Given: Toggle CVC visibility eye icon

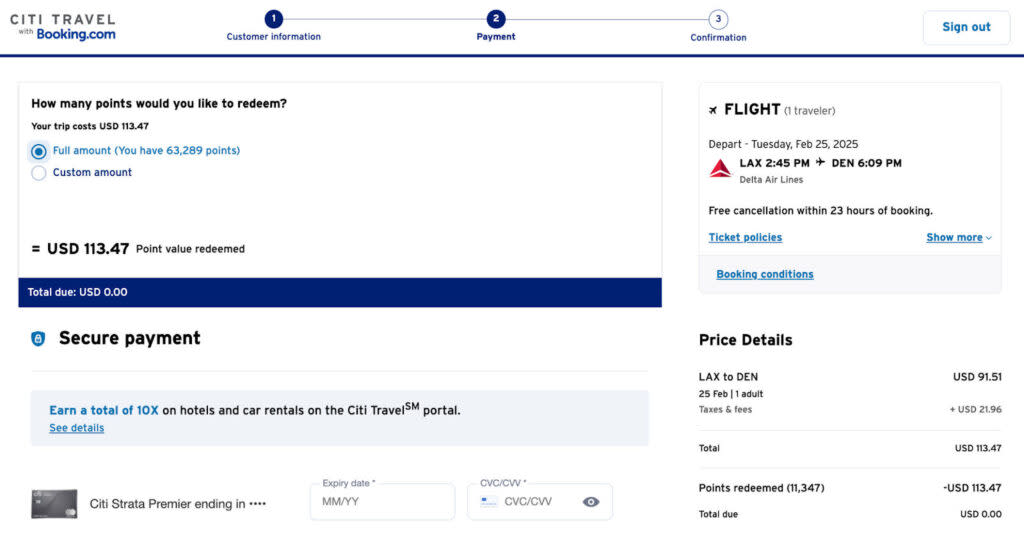Looking at the screenshot, I should (591, 502).
